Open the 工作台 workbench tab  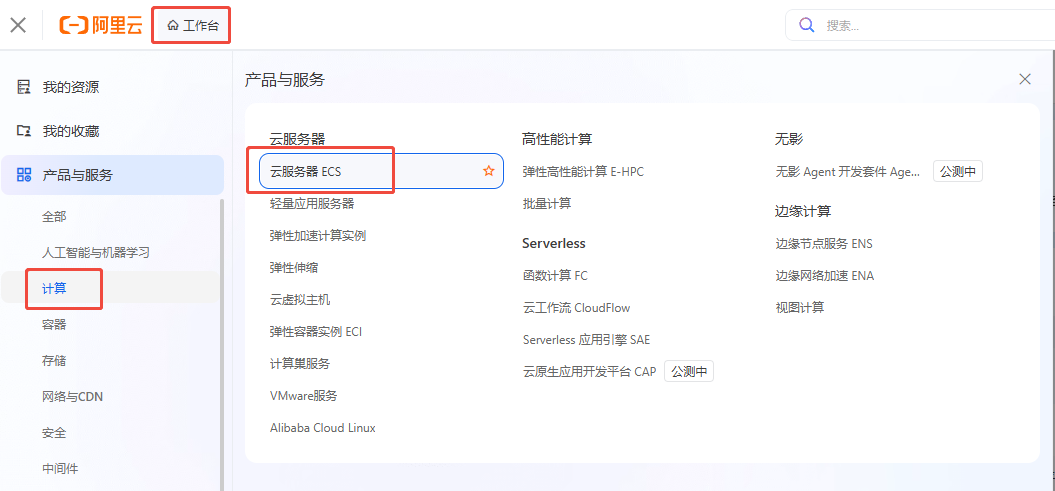tap(193, 26)
